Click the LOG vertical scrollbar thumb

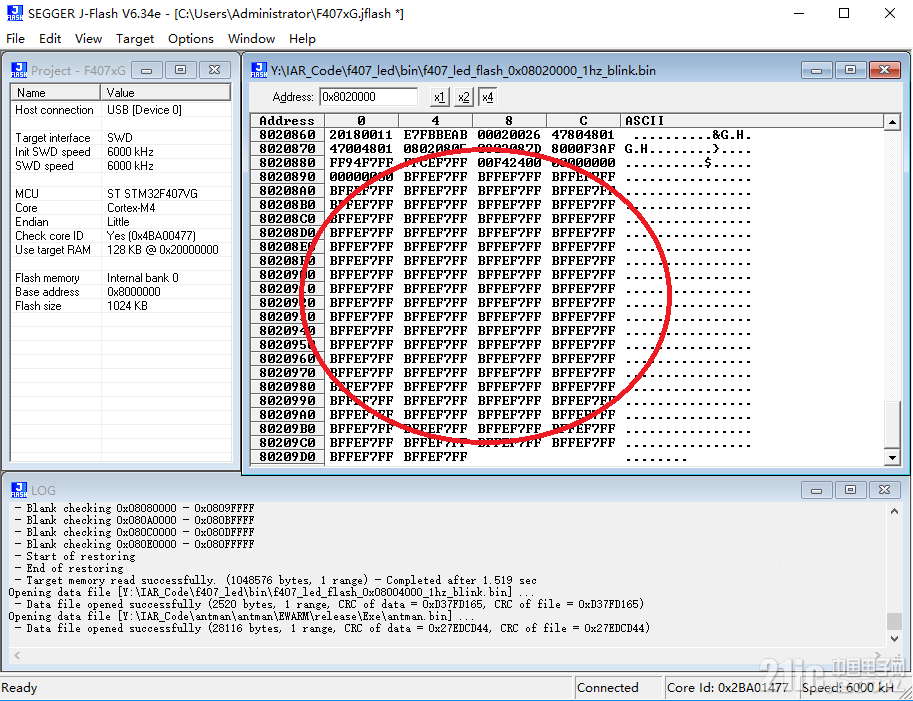[x=894, y=621]
